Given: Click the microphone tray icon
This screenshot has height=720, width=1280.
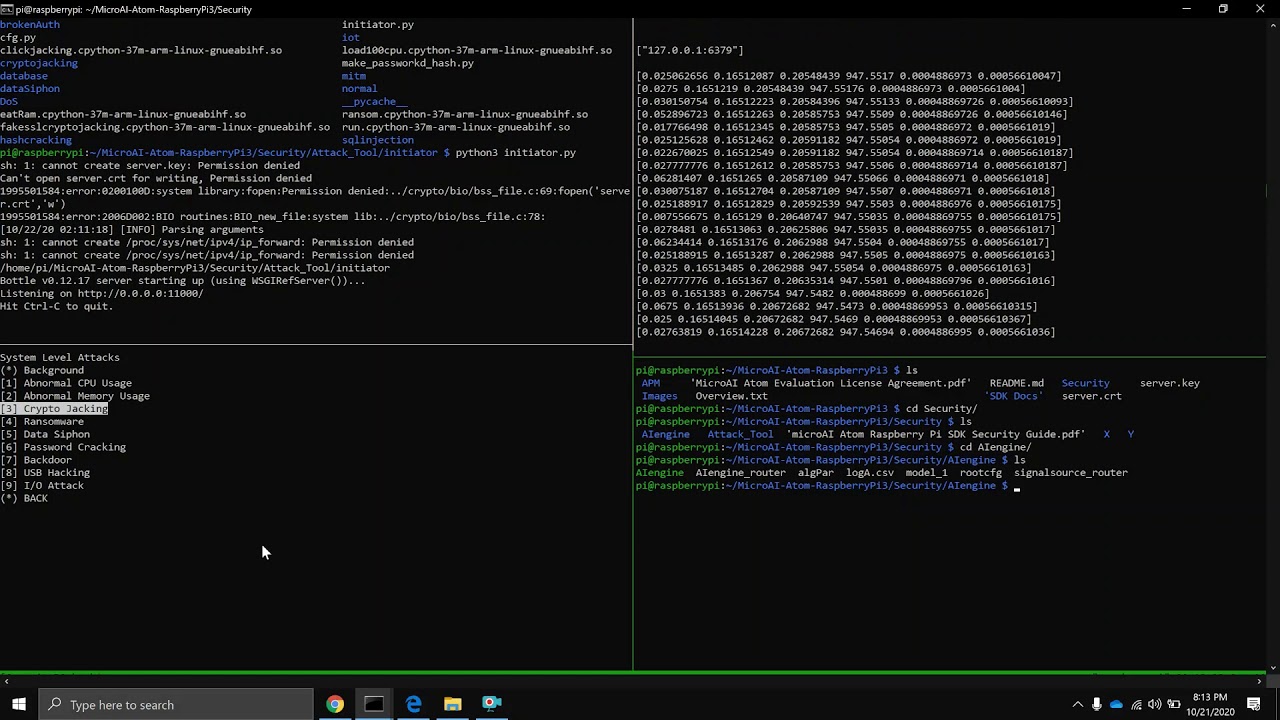Looking at the screenshot, I should click(x=1097, y=705).
